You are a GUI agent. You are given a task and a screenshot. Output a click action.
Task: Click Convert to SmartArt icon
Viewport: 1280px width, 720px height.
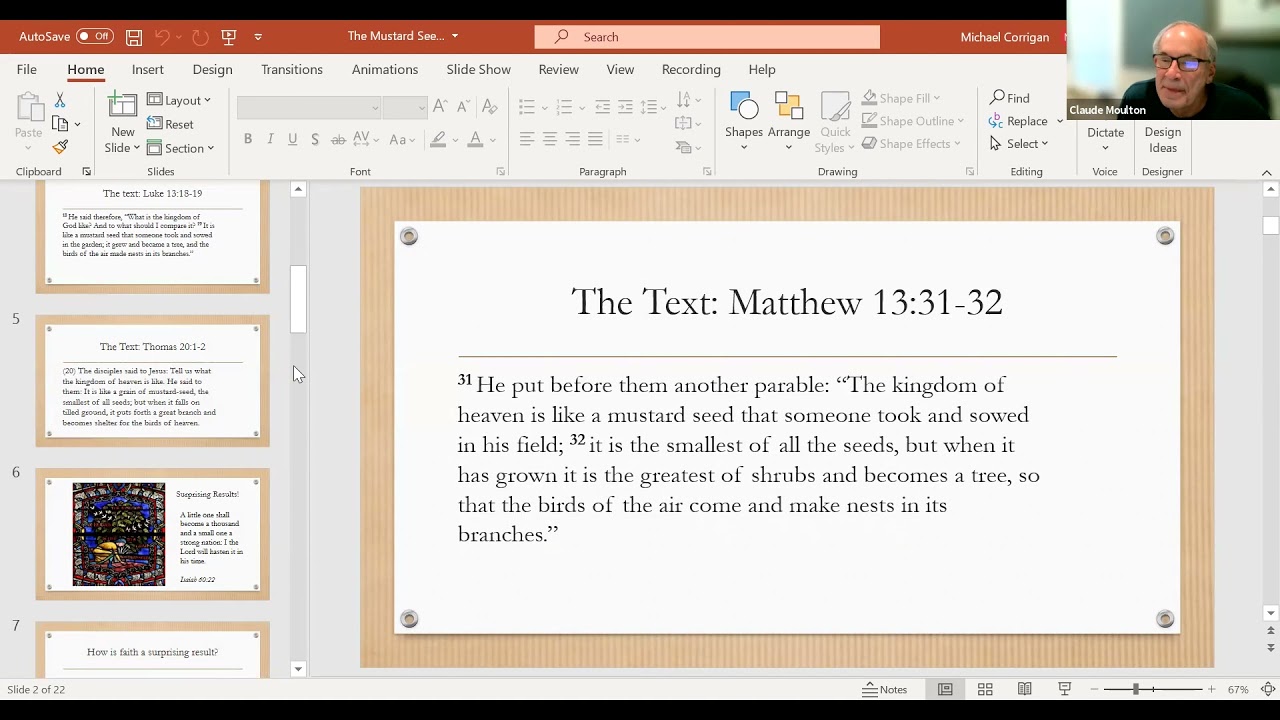pos(688,146)
